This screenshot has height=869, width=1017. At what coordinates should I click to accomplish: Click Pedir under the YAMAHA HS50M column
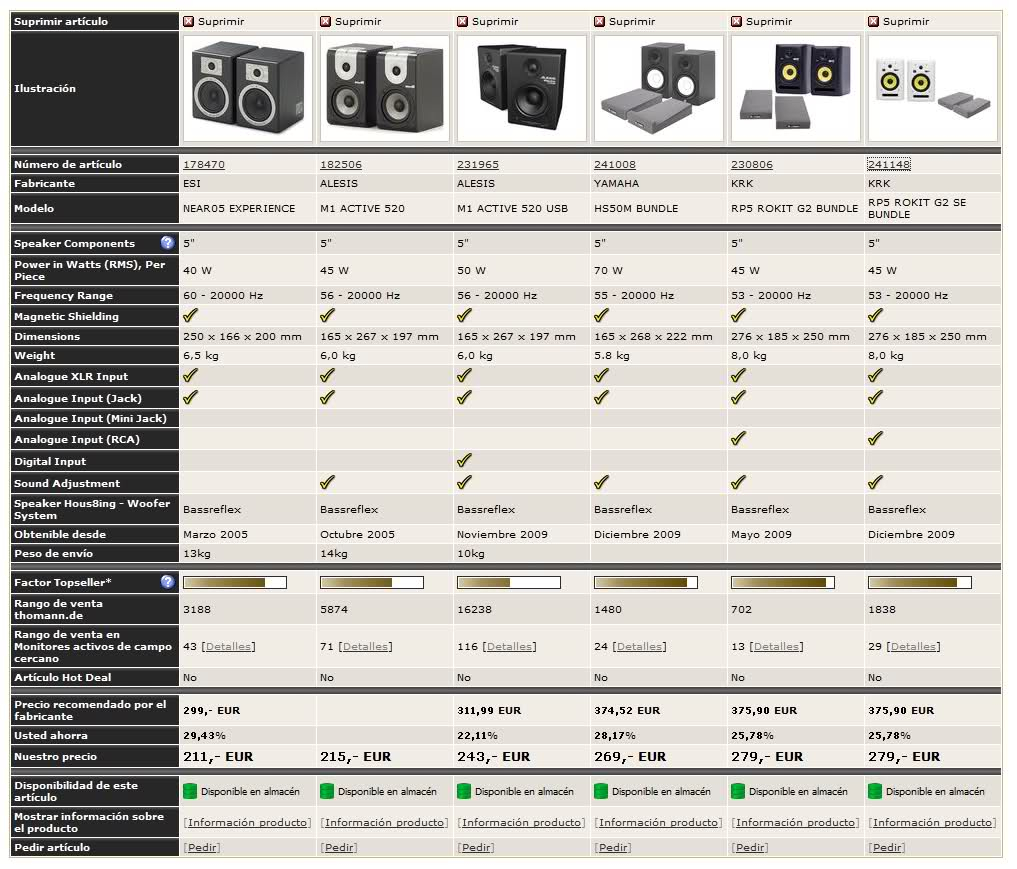pos(613,848)
